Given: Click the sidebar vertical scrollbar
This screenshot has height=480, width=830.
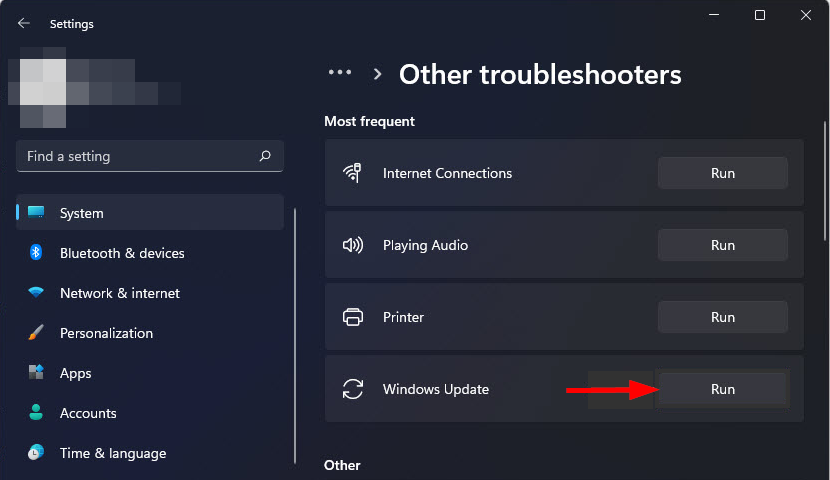Looking at the screenshot, I should coord(295,330).
